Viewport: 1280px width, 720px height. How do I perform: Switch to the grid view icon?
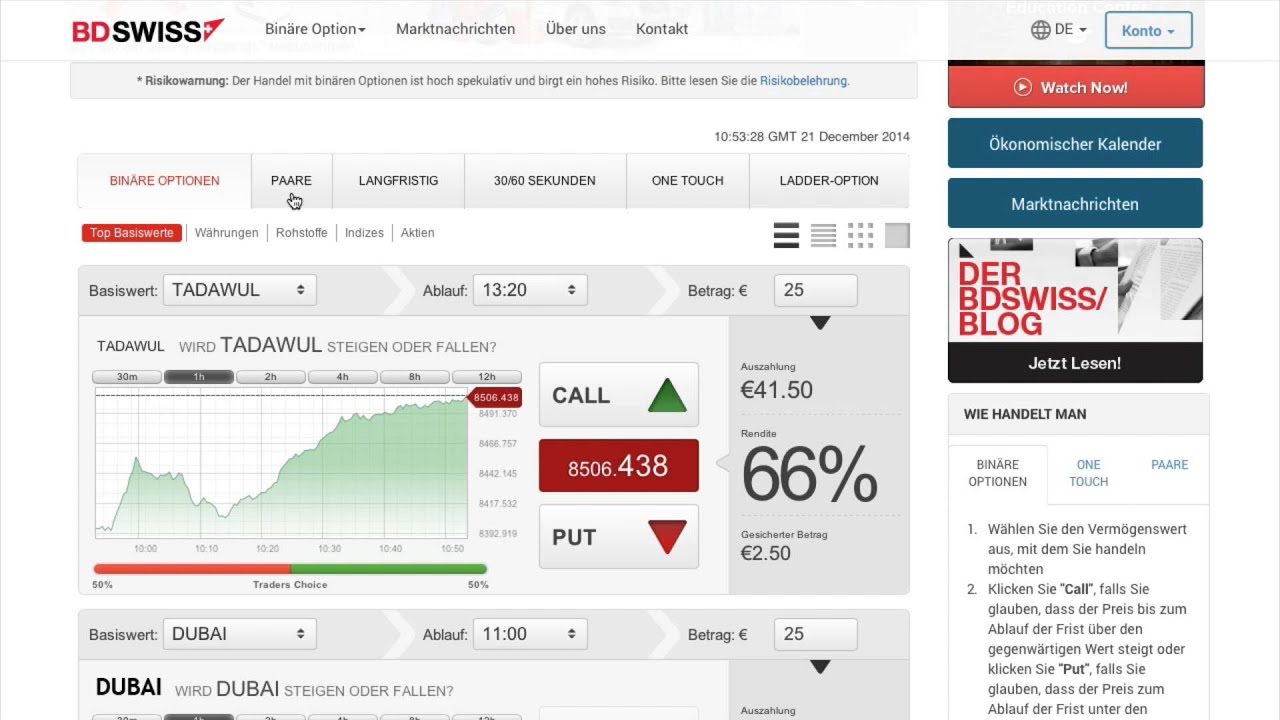pyautogui.click(x=860, y=235)
